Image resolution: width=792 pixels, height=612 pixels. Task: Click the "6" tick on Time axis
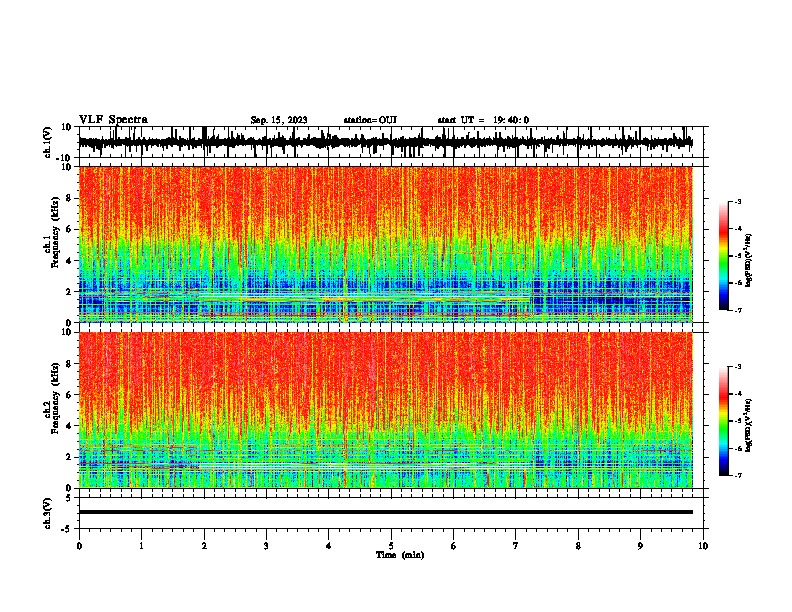pyautogui.click(x=453, y=546)
